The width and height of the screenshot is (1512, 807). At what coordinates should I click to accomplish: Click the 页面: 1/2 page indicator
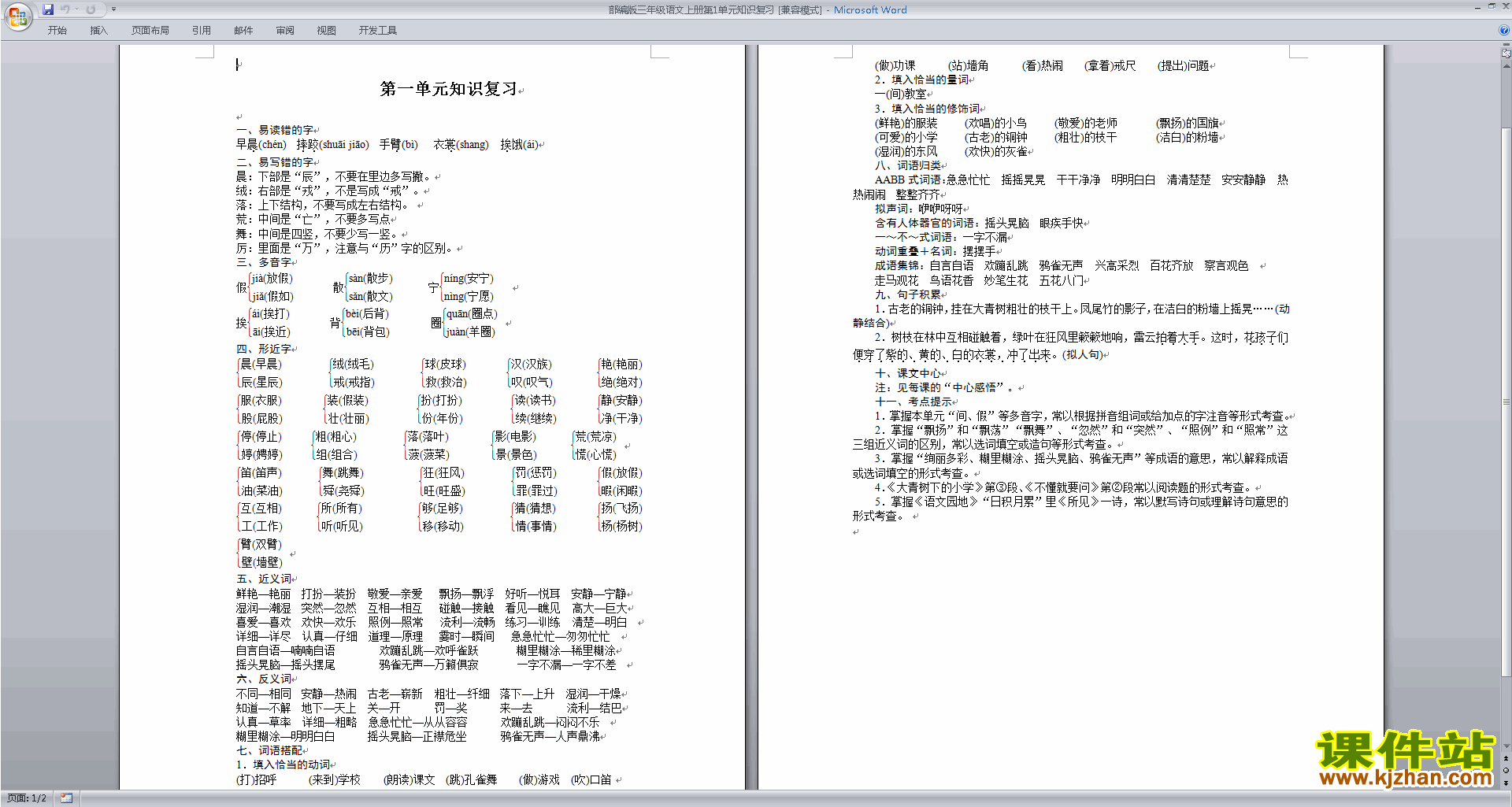pyautogui.click(x=27, y=798)
